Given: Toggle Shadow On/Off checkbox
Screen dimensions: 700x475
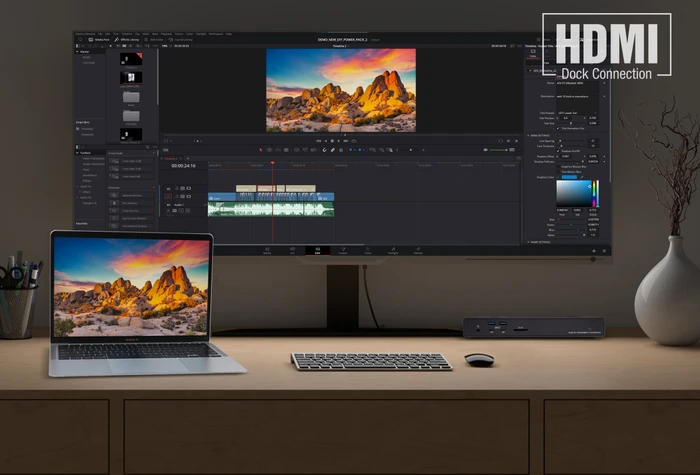Looking at the screenshot, I should point(558,151).
